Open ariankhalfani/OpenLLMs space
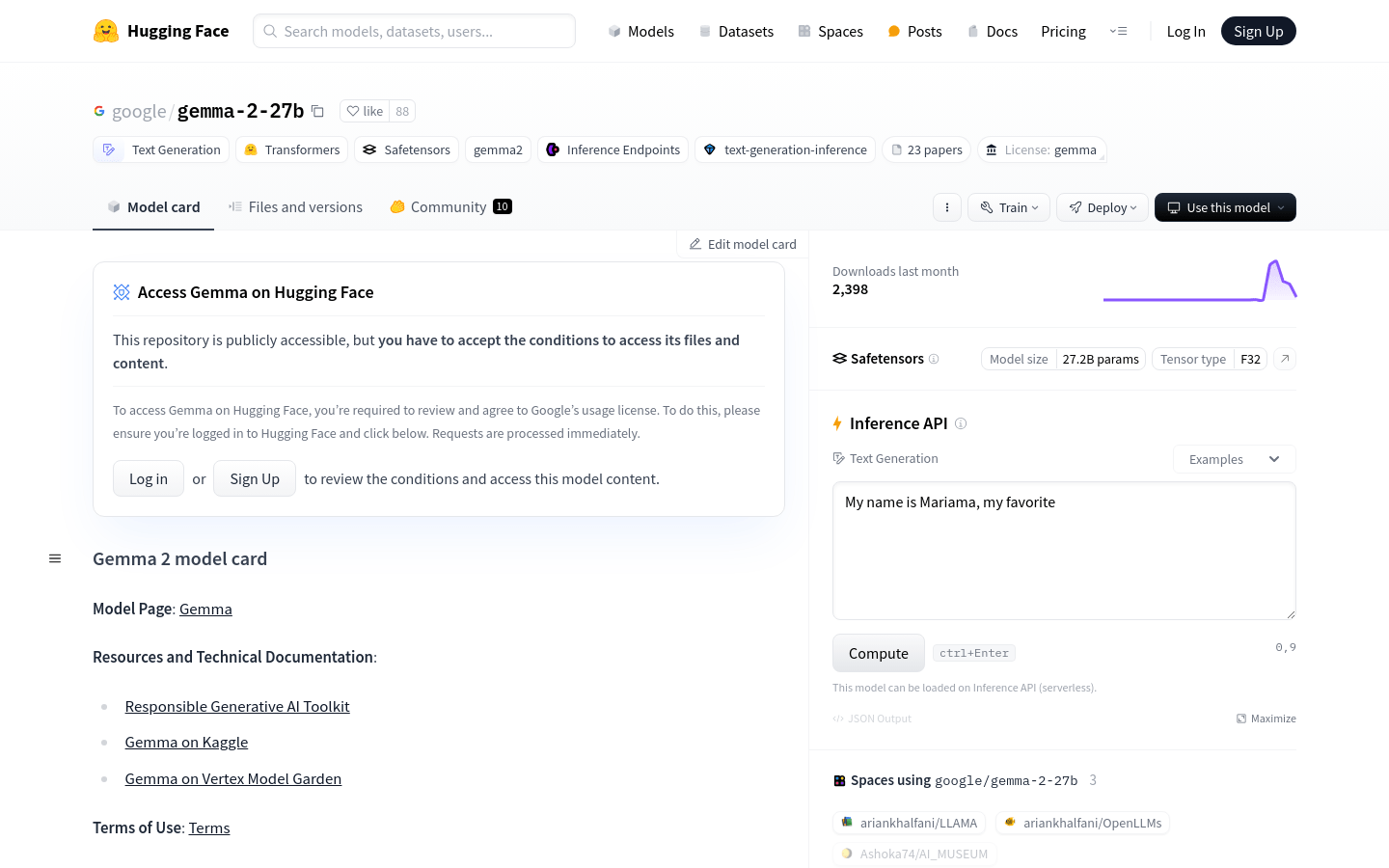Image resolution: width=1389 pixels, height=868 pixels. tap(1082, 823)
